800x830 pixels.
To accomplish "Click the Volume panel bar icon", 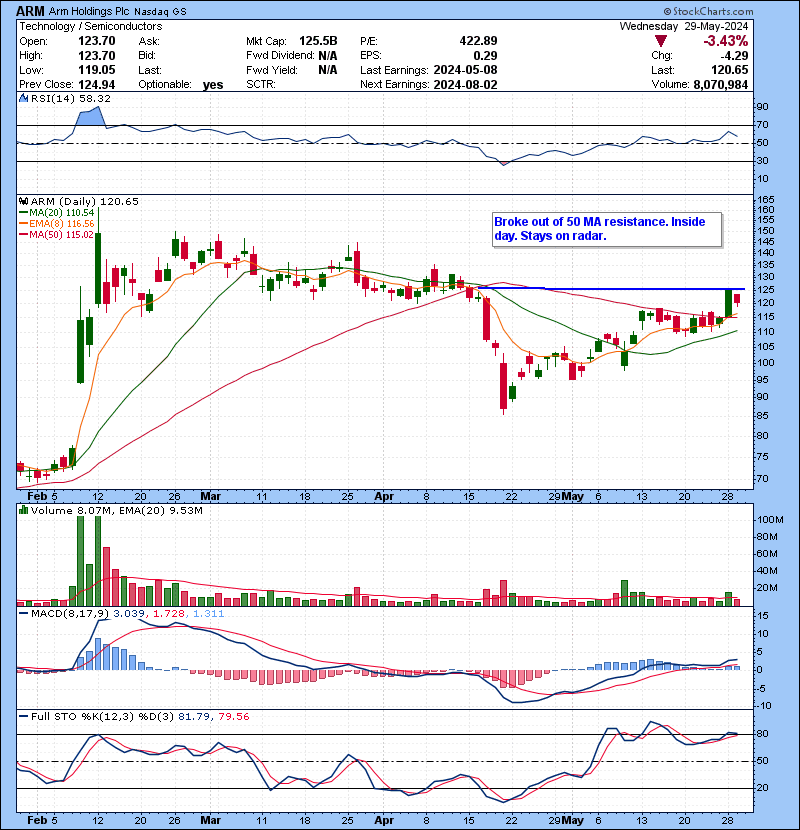I will pos(23,510).
